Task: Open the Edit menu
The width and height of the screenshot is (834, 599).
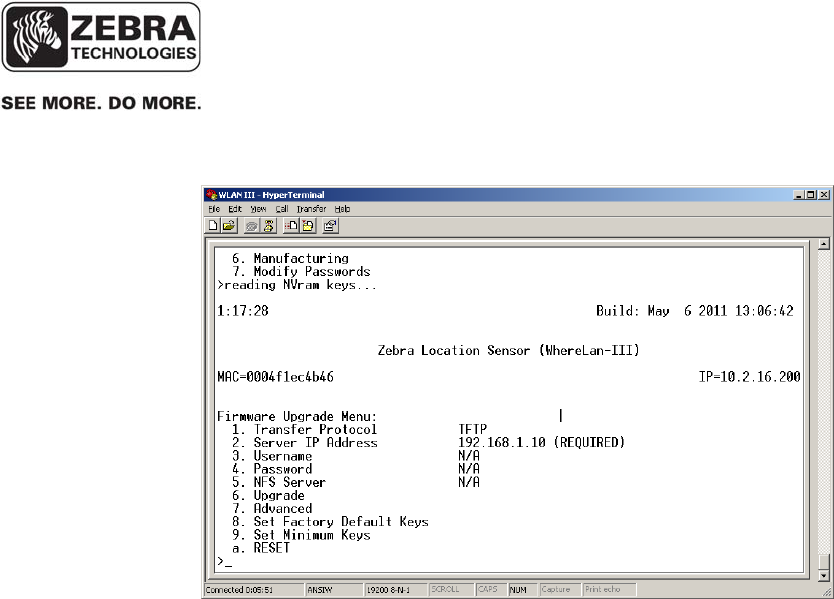Action: point(235,209)
